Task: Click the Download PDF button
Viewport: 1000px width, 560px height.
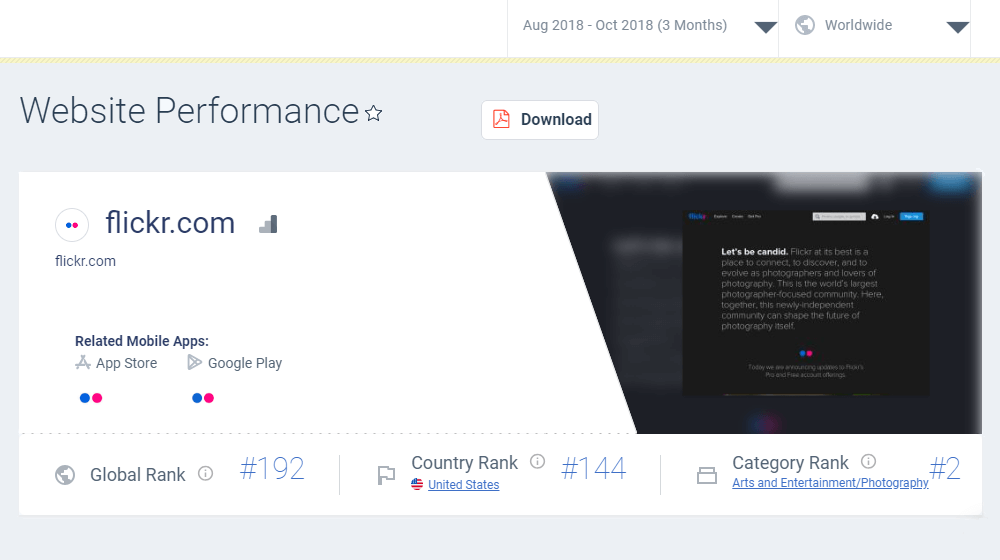Action: point(540,120)
